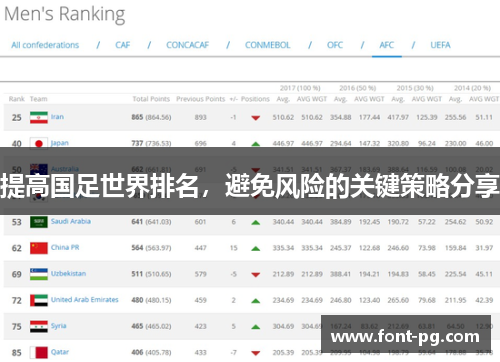
Task: Click previous points value 893
Action: pos(200,117)
